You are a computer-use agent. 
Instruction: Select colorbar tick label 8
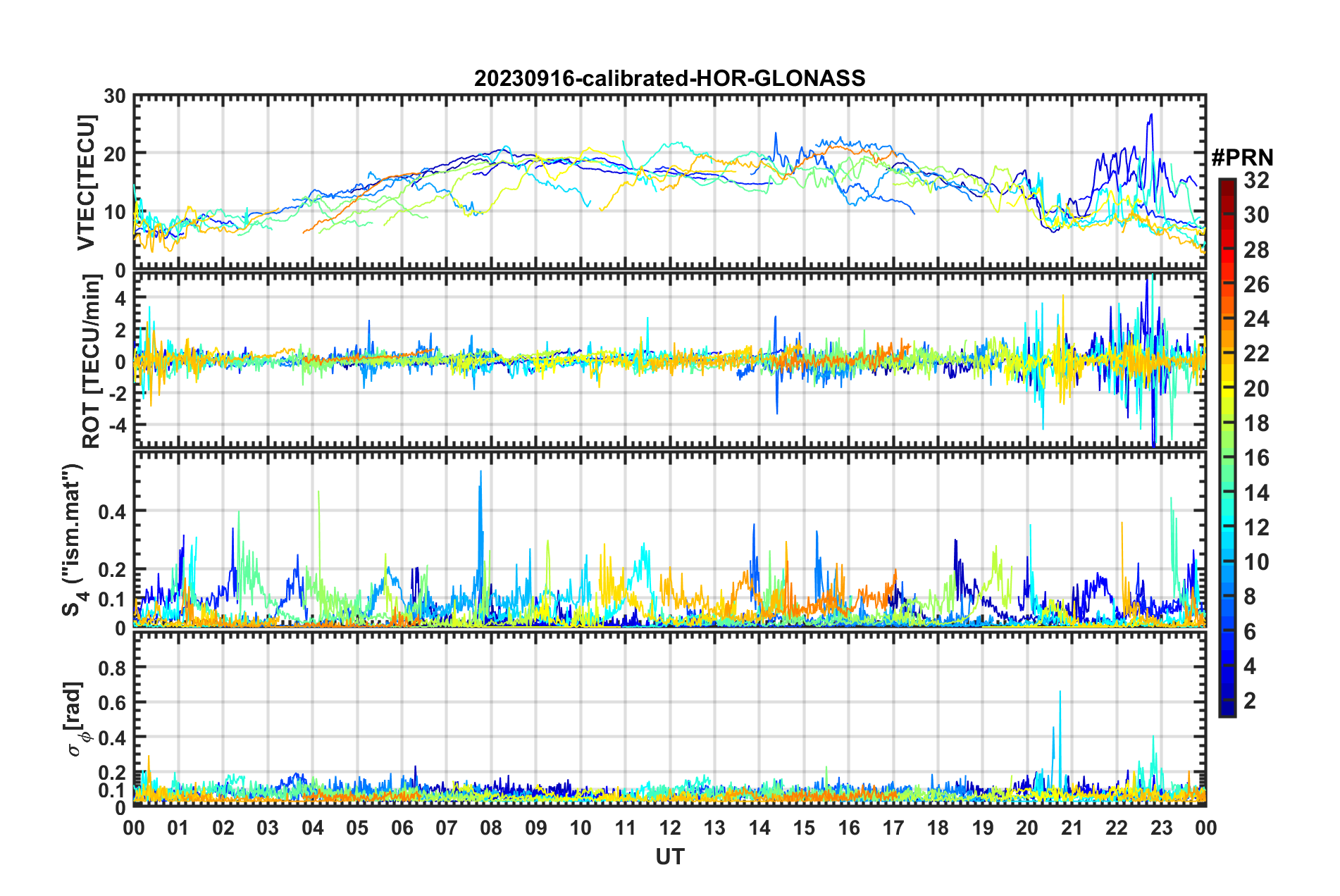[1250, 597]
